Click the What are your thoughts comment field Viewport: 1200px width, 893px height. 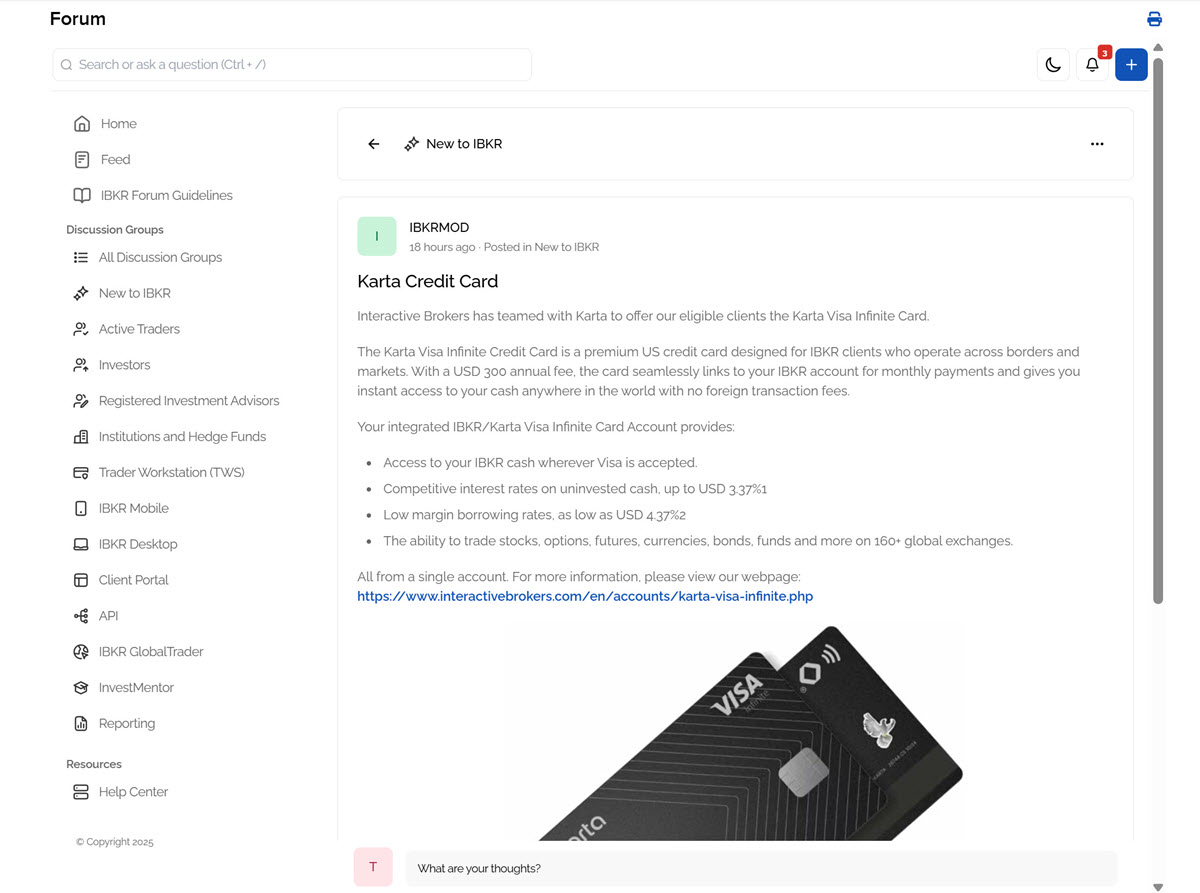tap(762, 867)
